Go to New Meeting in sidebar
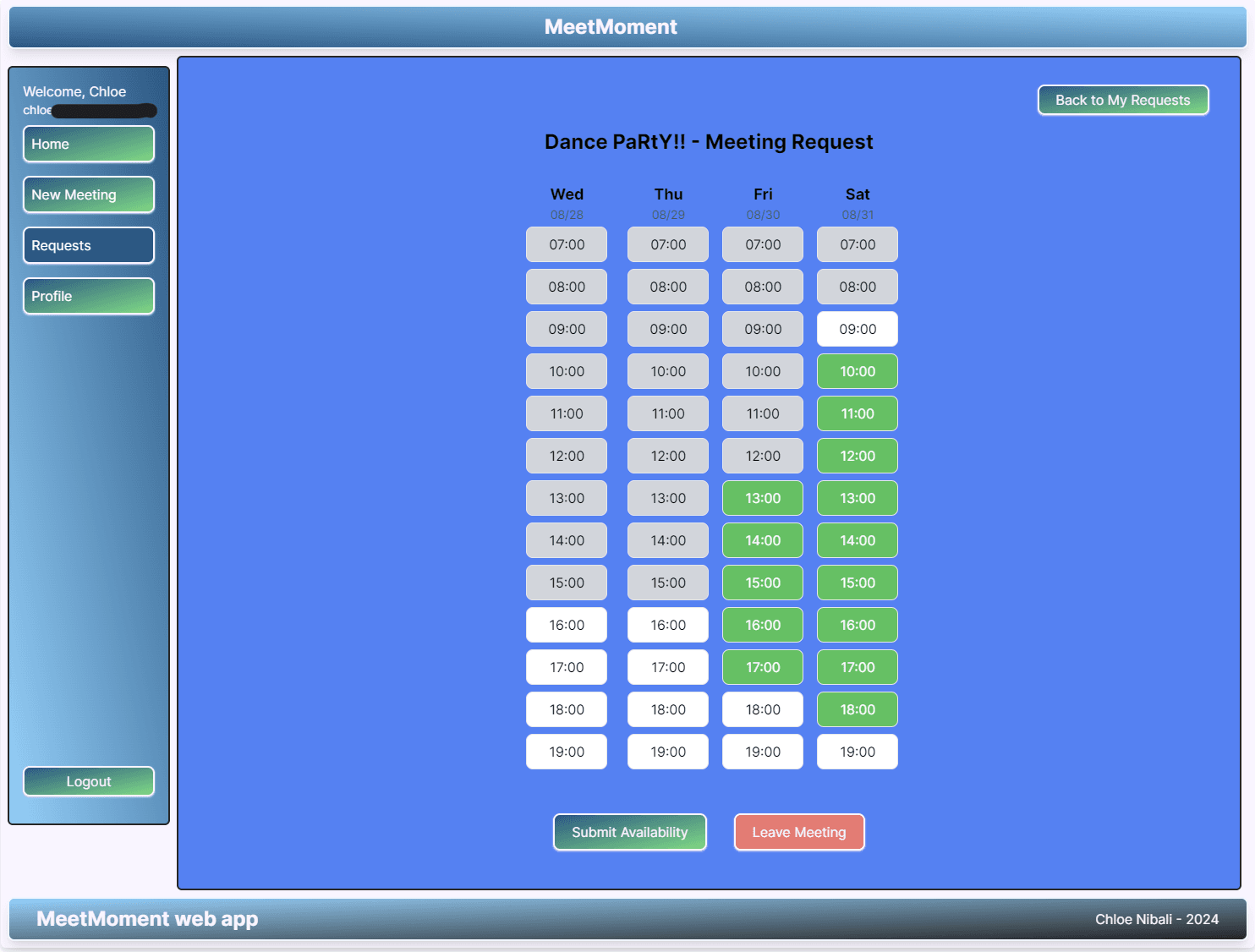Image resolution: width=1255 pixels, height=952 pixels. click(88, 194)
